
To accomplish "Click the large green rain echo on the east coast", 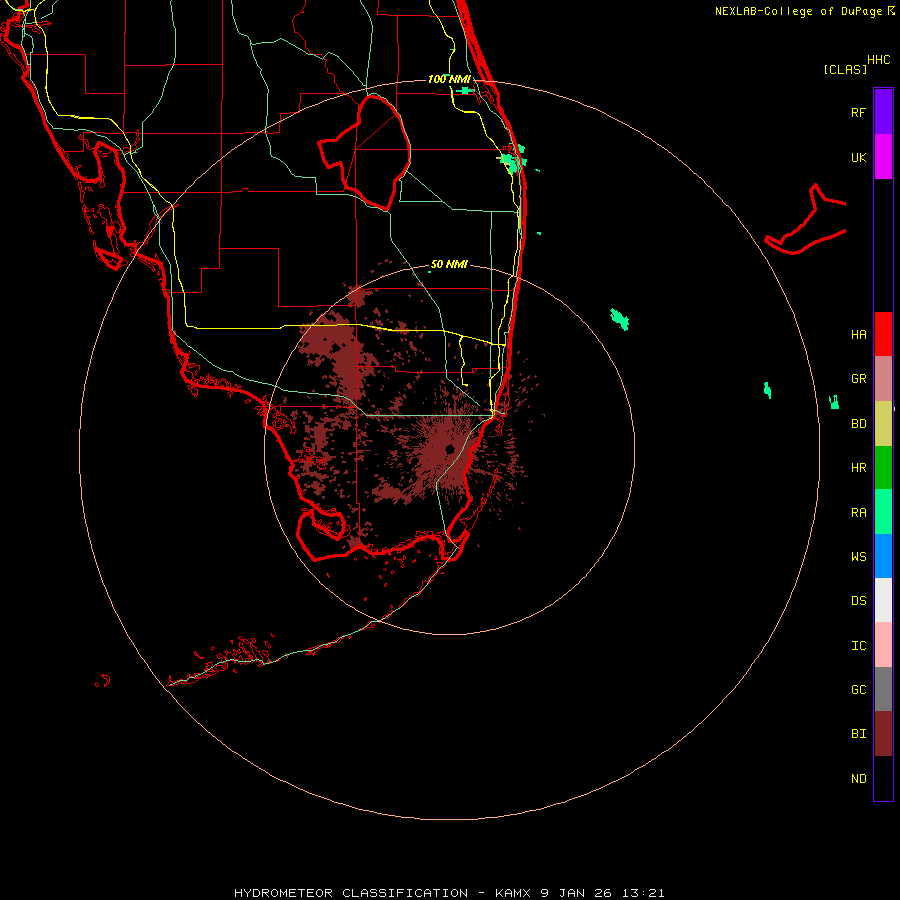I will click(x=513, y=160).
